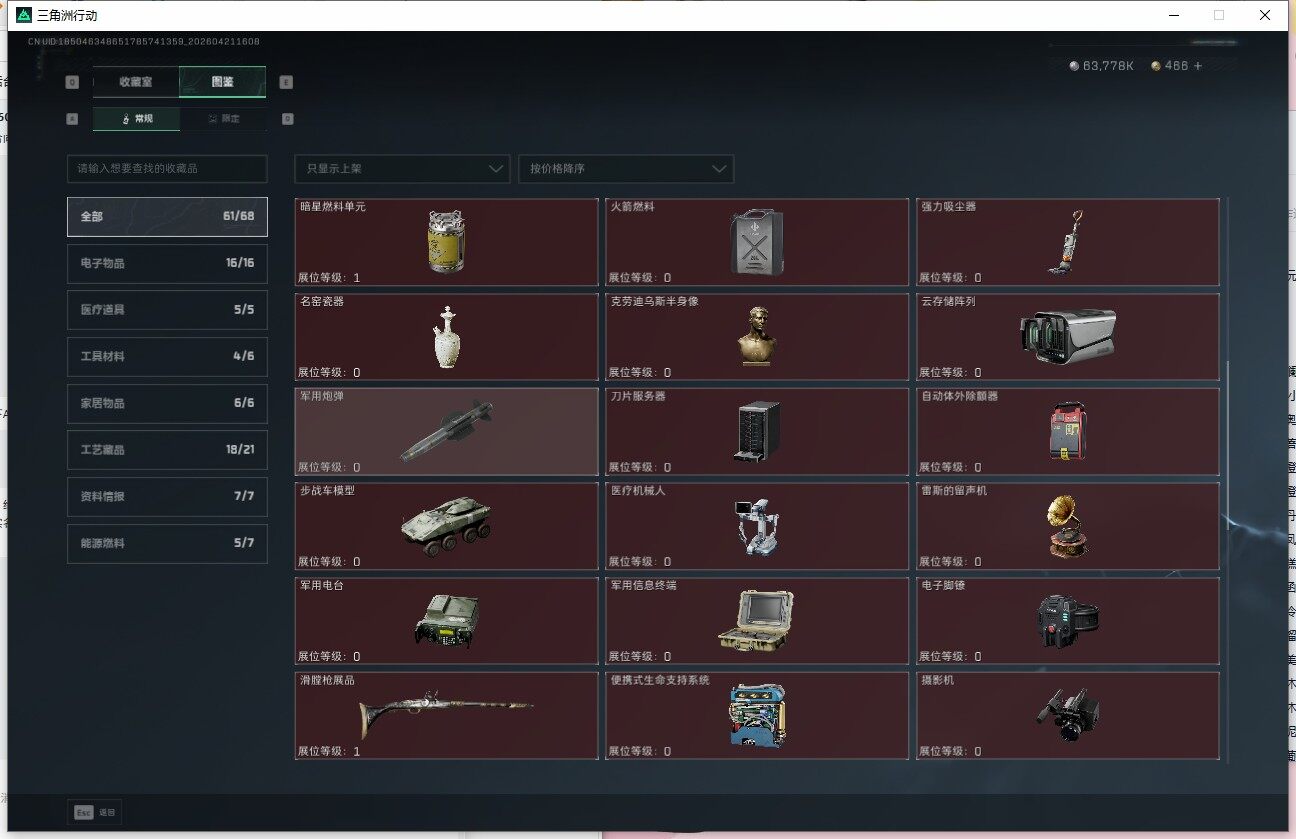Click the 步战车模型 armored vehicle icon
Image resolution: width=1296 pixels, height=839 pixels.
(446, 526)
